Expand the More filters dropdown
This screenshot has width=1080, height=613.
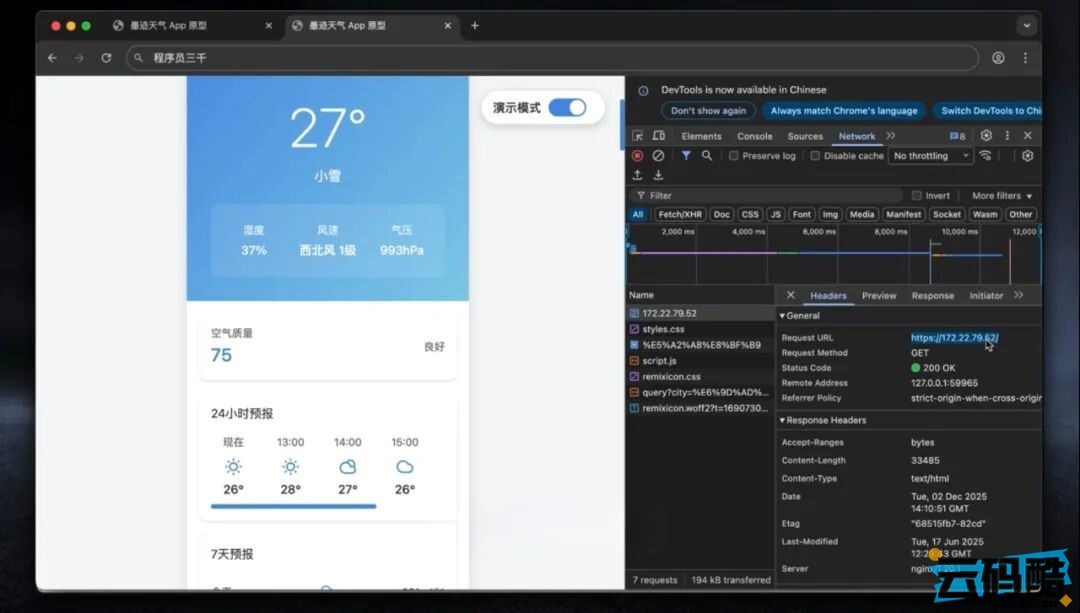(1001, 196)
